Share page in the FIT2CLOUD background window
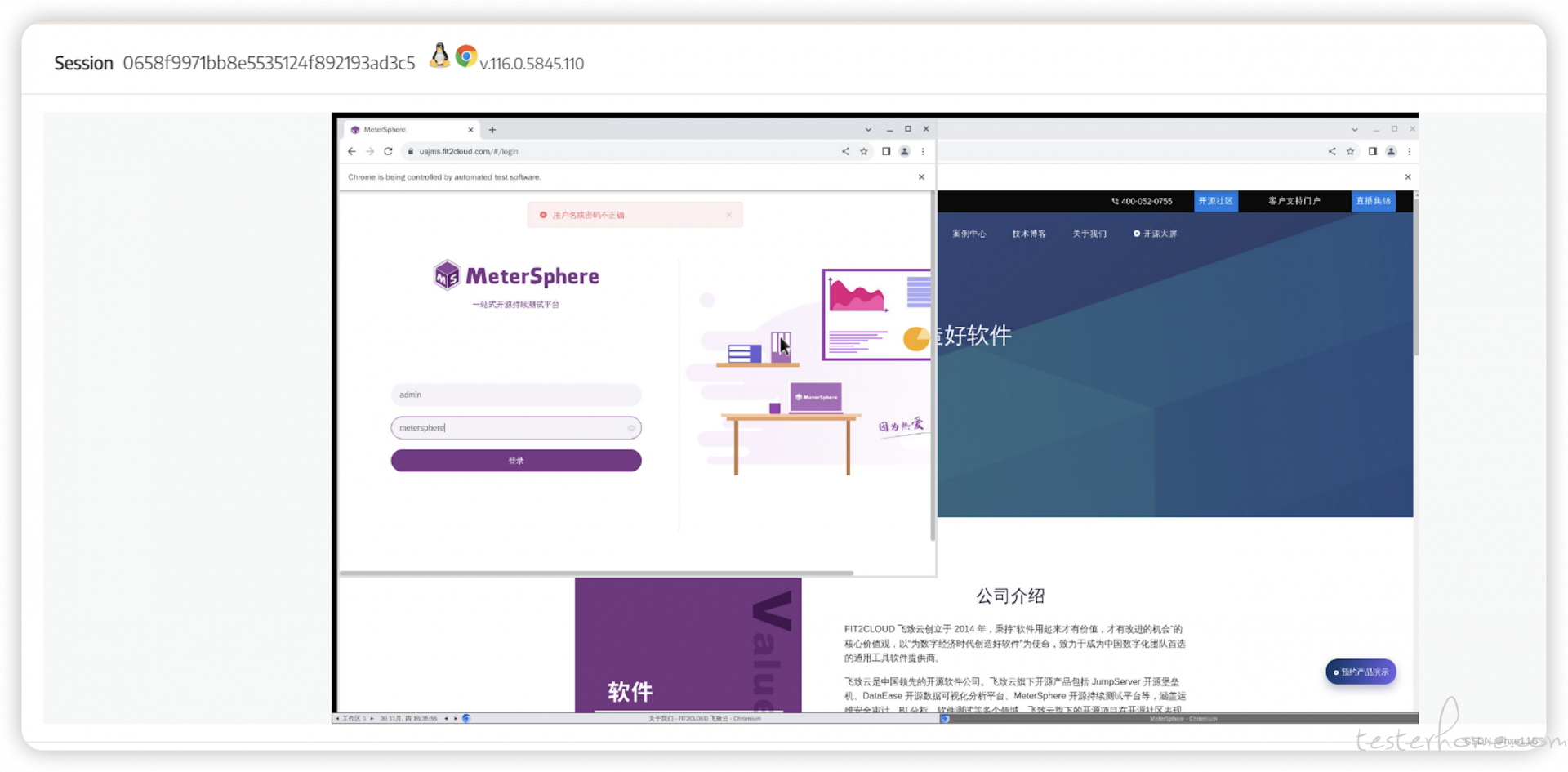This screenshot has height=772, width=1568. [x=1332, y=151]
